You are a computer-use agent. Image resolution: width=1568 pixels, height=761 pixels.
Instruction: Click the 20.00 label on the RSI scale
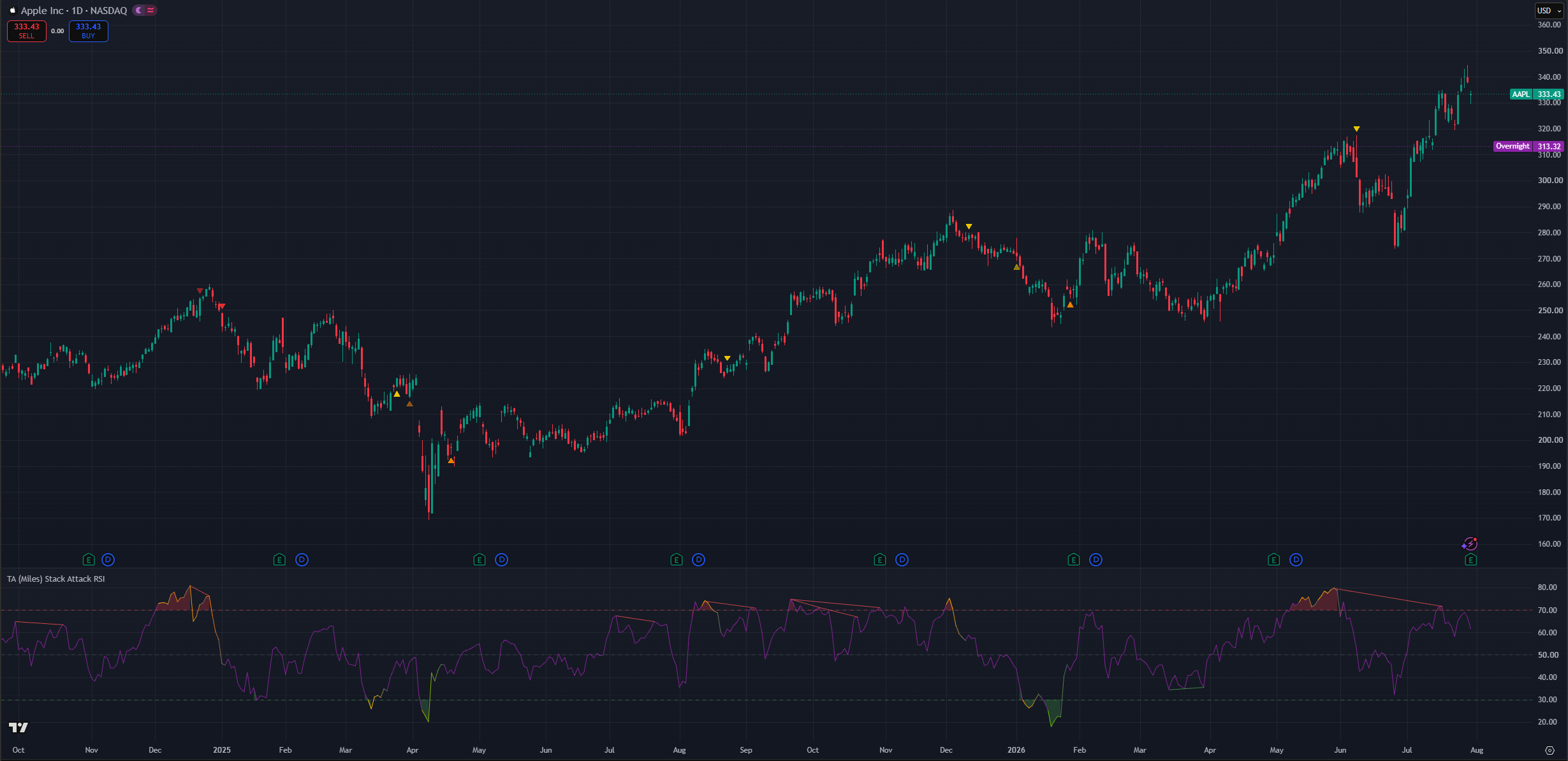pos(1548,722)
